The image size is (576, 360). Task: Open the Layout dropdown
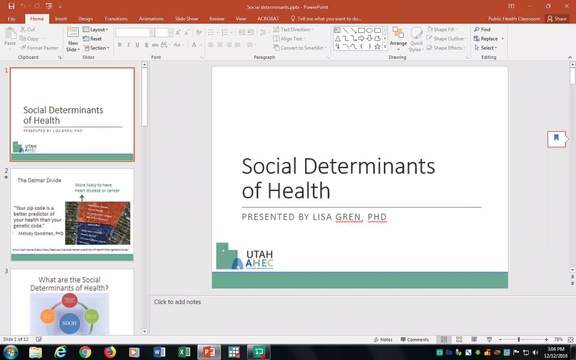tap(96, 29)
